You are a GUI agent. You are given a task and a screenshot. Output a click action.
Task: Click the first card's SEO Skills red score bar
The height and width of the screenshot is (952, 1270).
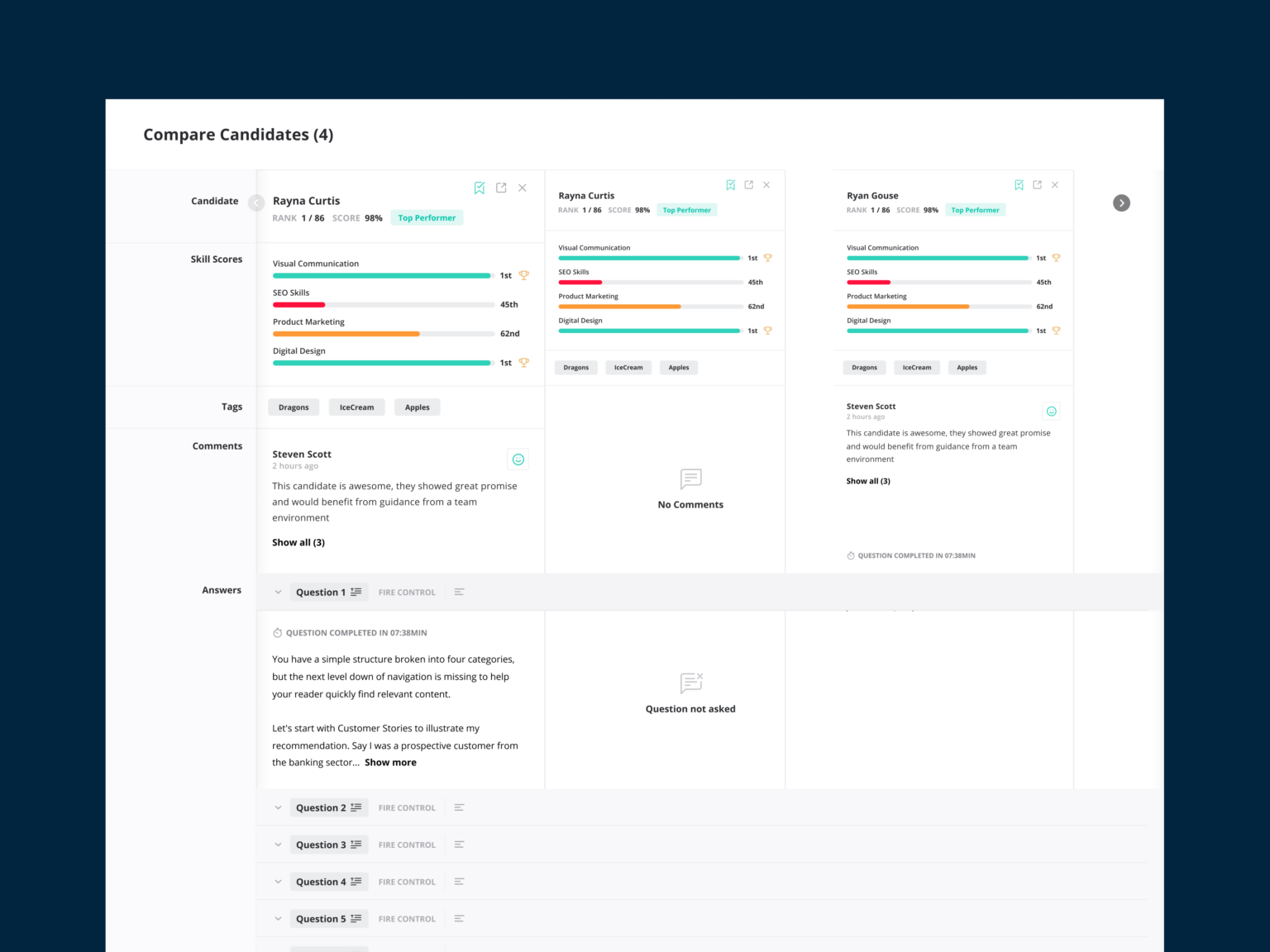(x=299, y=305)
